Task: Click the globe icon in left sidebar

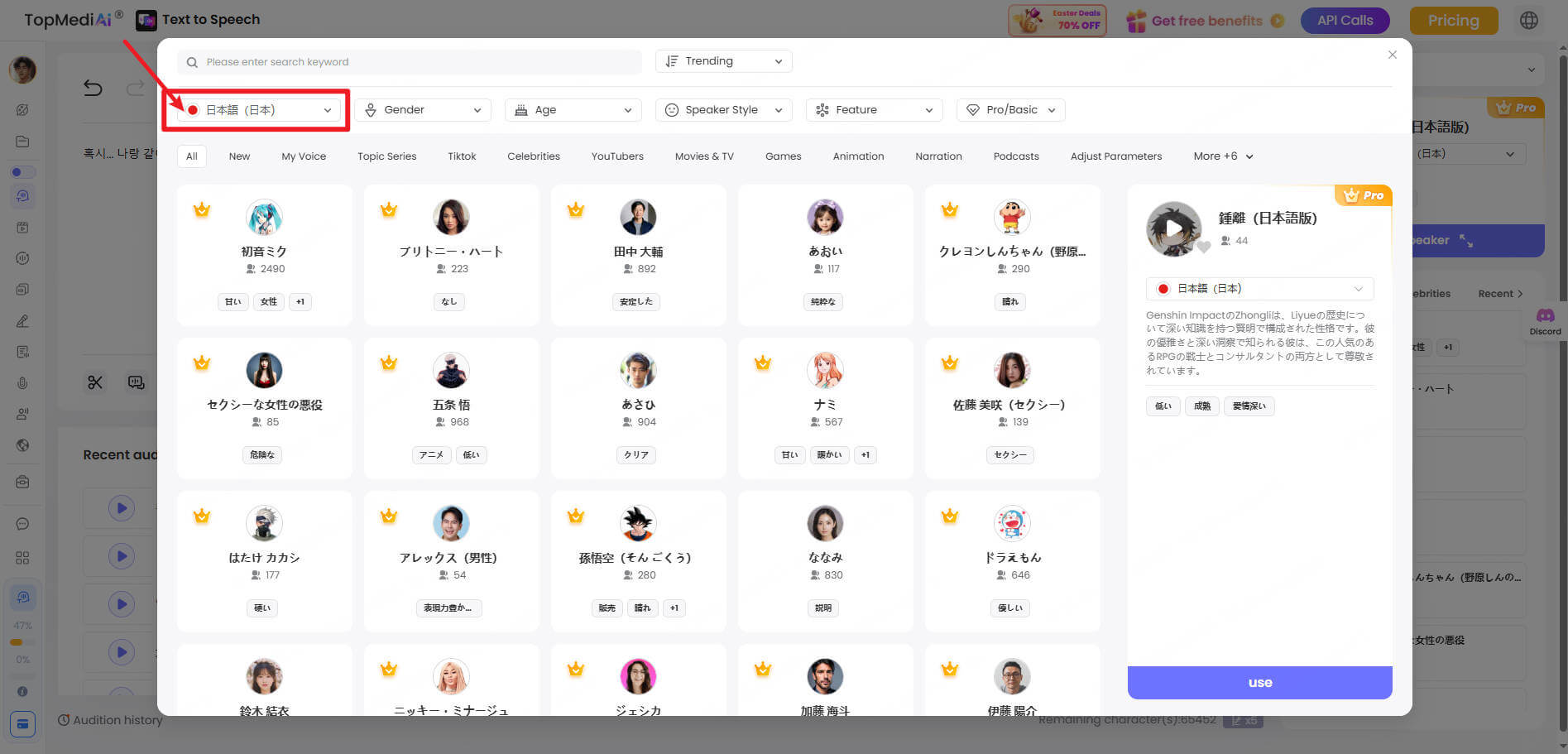Action: point(22,445)
